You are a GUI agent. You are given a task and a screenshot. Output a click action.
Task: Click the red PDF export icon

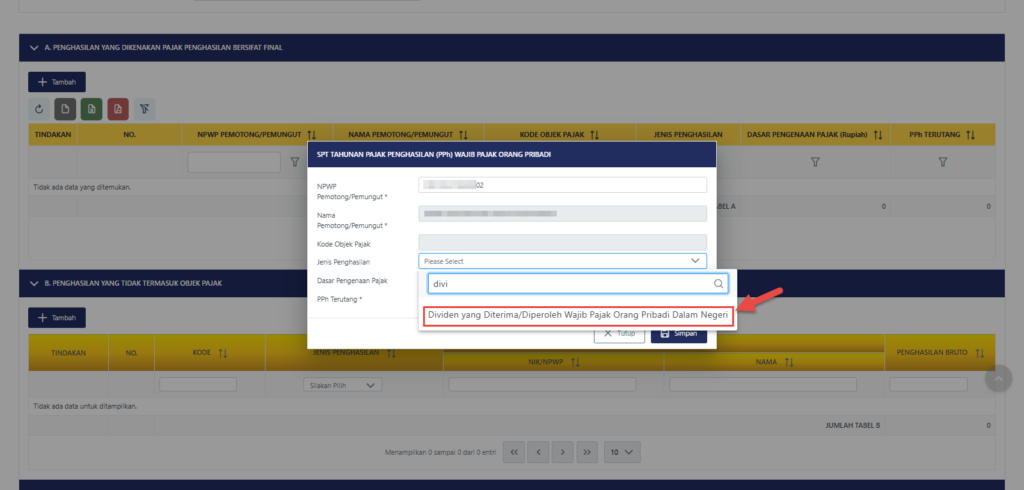pos(118,108)
